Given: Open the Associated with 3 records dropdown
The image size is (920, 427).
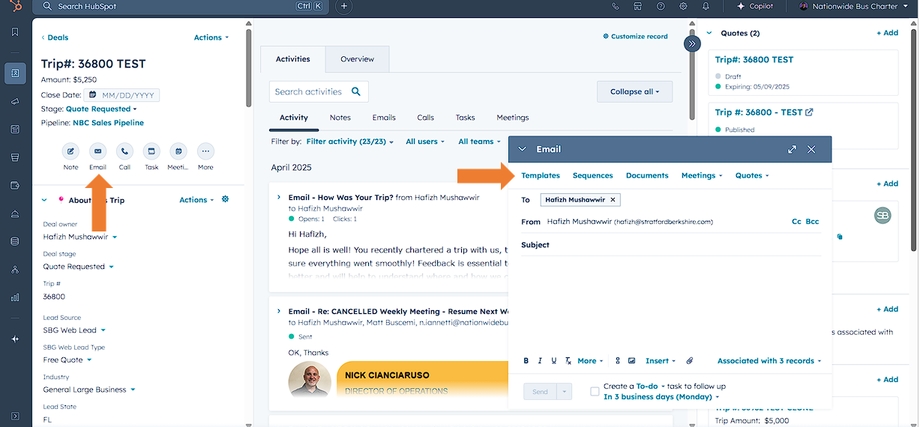Looking at the screenshot, I should coord(769,361).
